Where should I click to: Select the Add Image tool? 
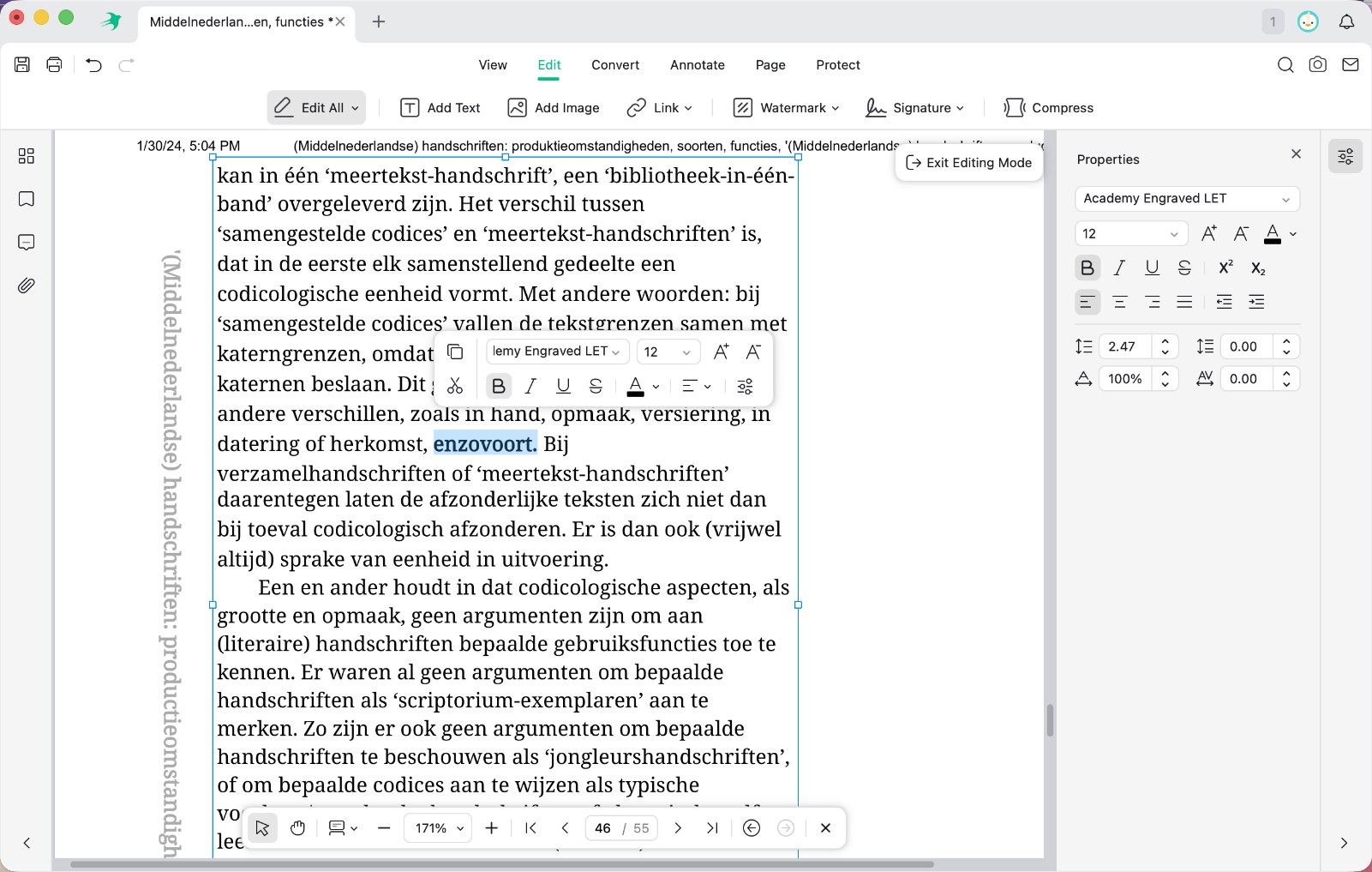pyautogui.click(x=553, y=107)
